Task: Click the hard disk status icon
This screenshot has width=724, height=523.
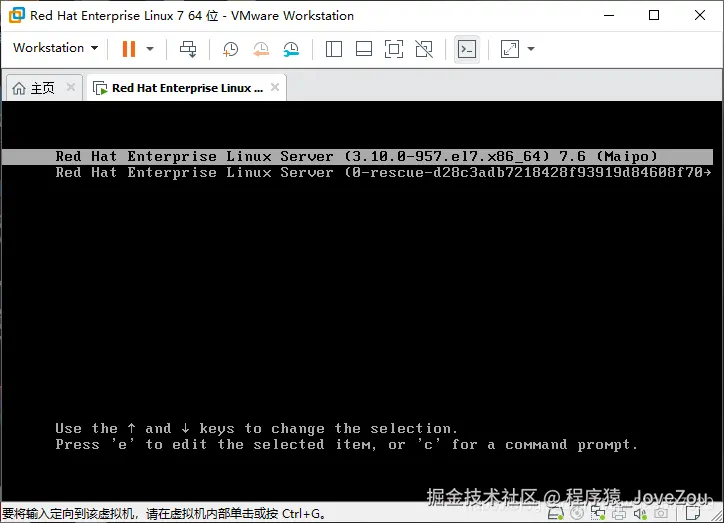Action: click(555, 513)
